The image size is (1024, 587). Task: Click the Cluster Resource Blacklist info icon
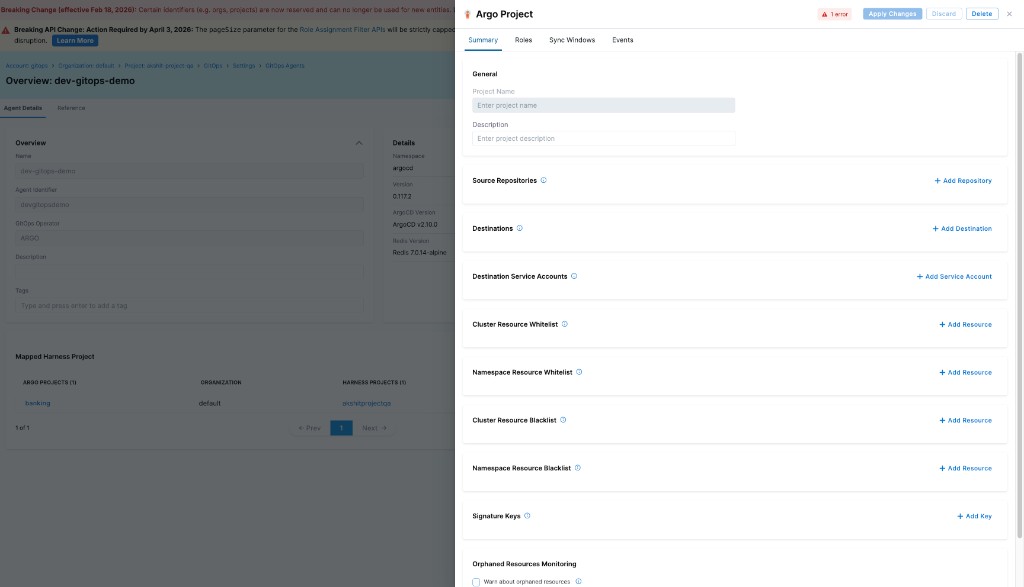coord(563,420)
